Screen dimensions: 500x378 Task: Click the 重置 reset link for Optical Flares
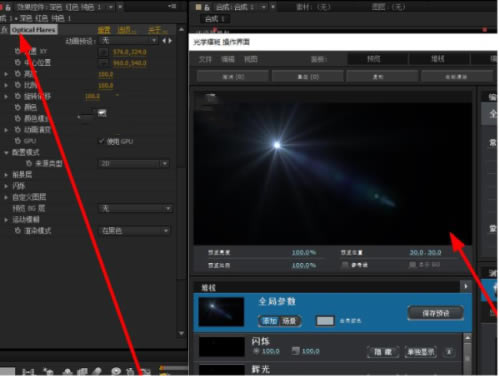coord(104,30)
